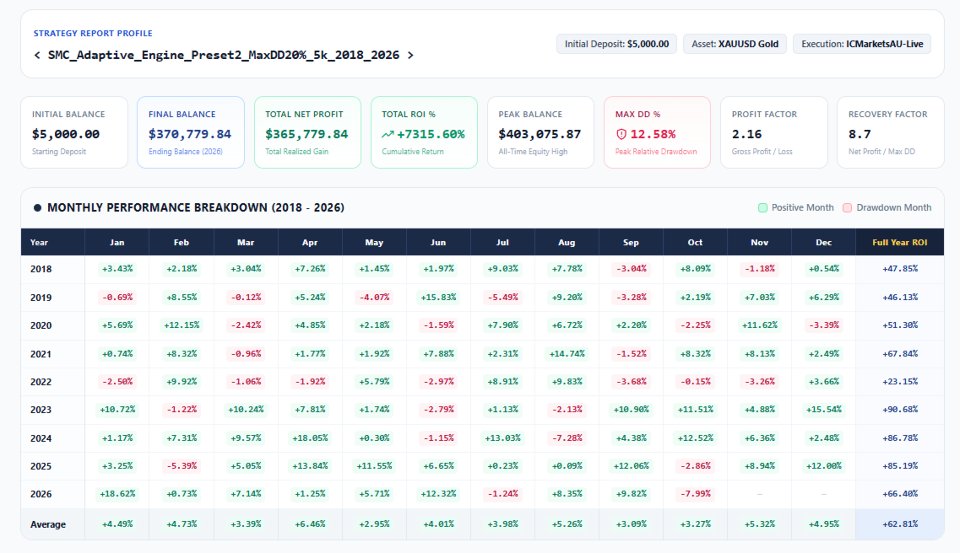Click the STRATEGY REPORT PROFILE label

point(92,33)
